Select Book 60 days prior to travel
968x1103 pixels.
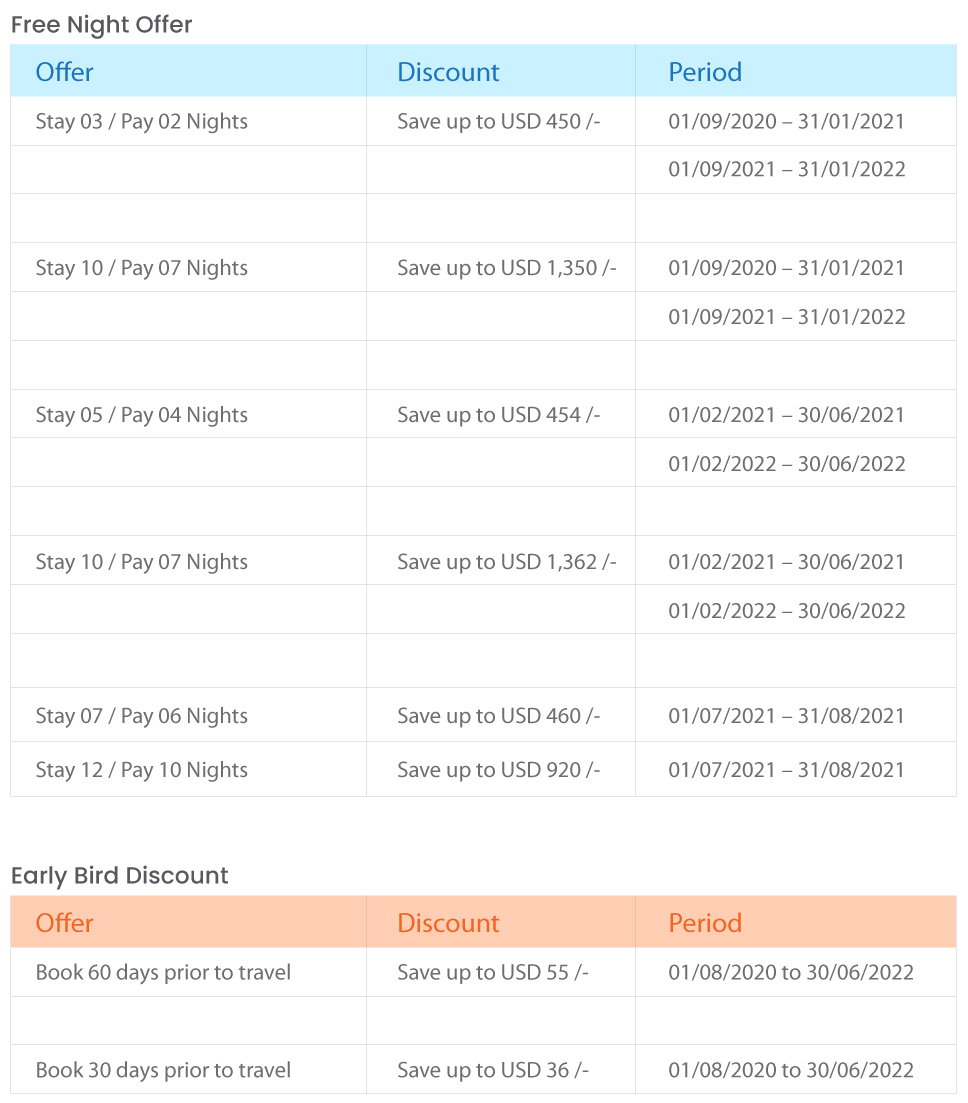(x=163, y=973)
